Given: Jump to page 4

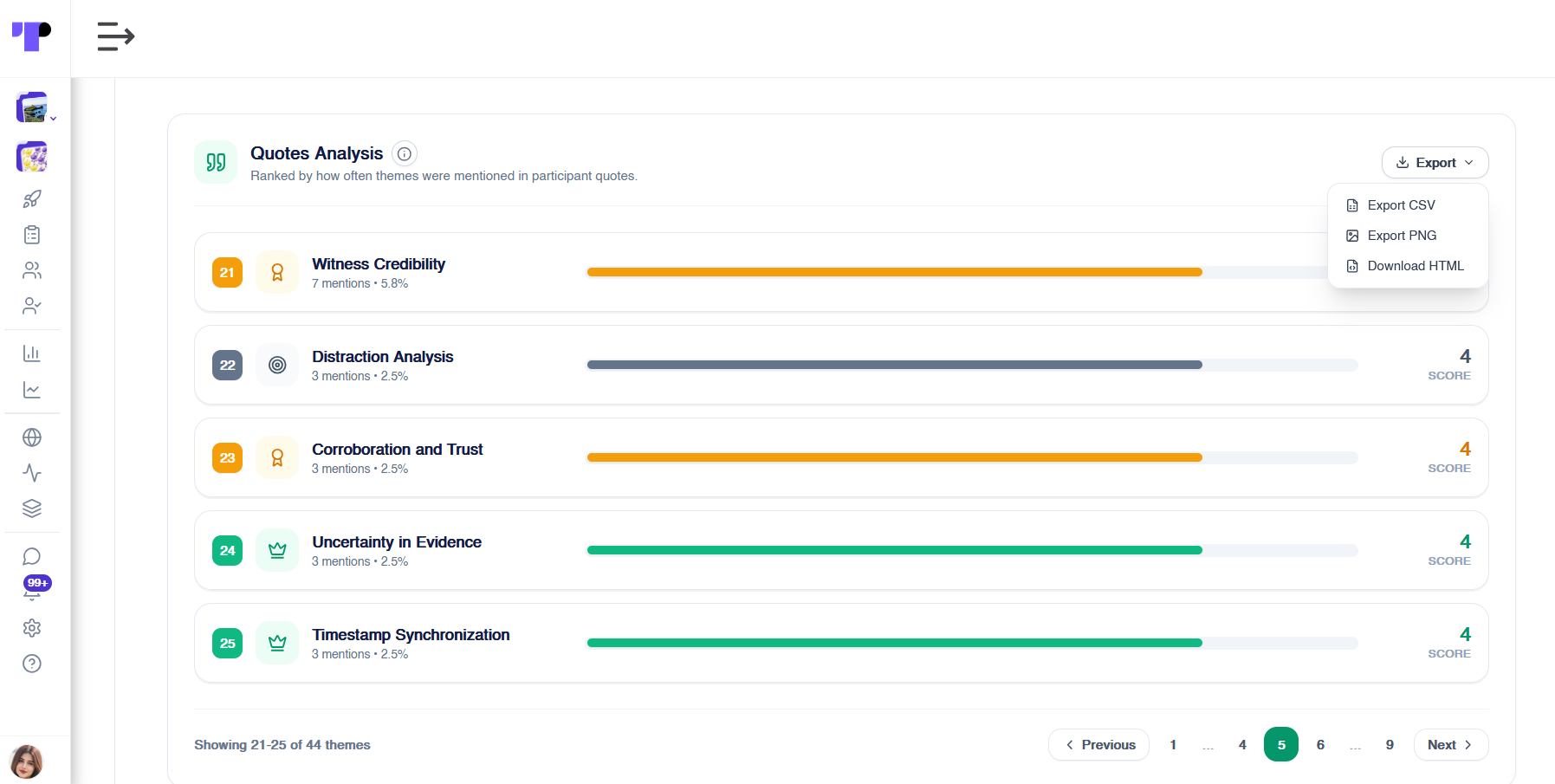Looking at the screenshot, I should (x=1242, y=745).
